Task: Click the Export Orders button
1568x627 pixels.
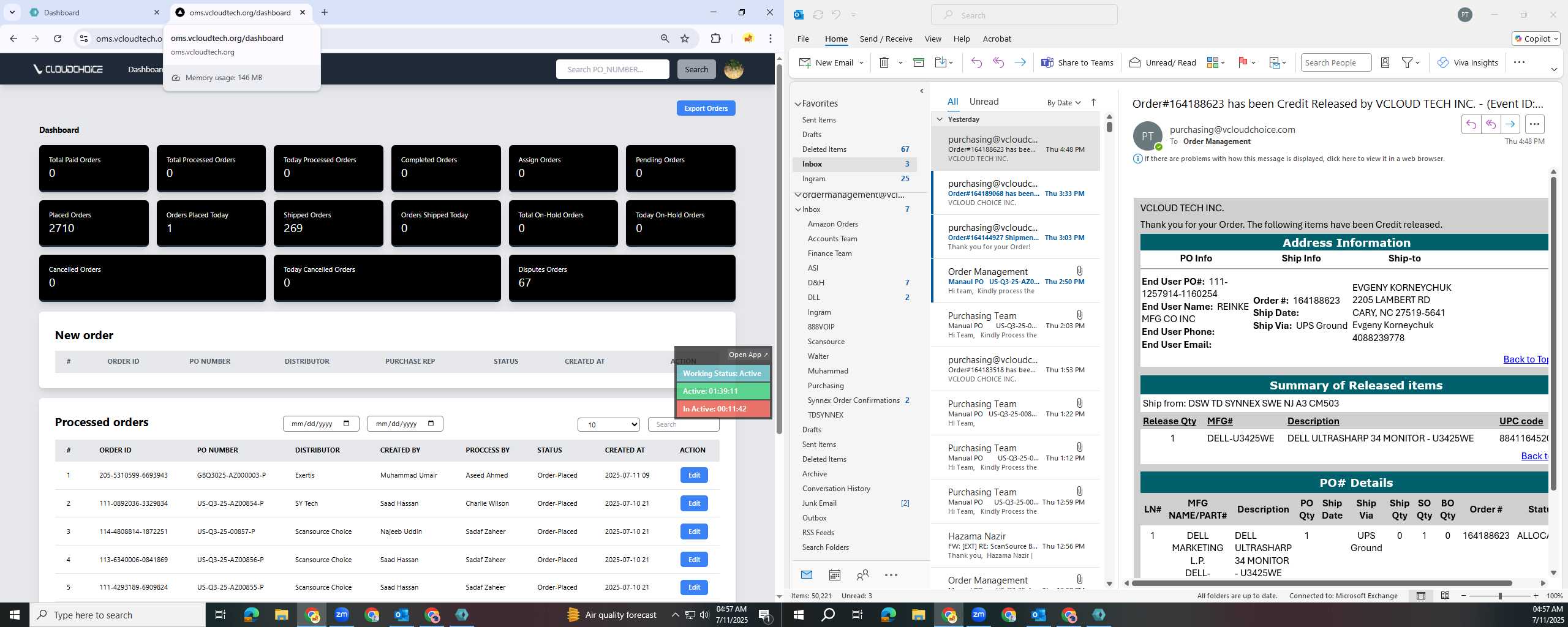Action: point(706,108)
